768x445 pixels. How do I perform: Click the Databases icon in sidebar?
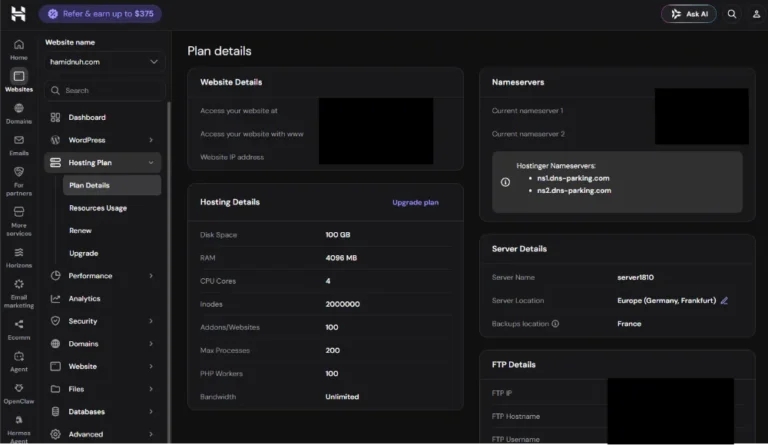click(x=55, y=412)
